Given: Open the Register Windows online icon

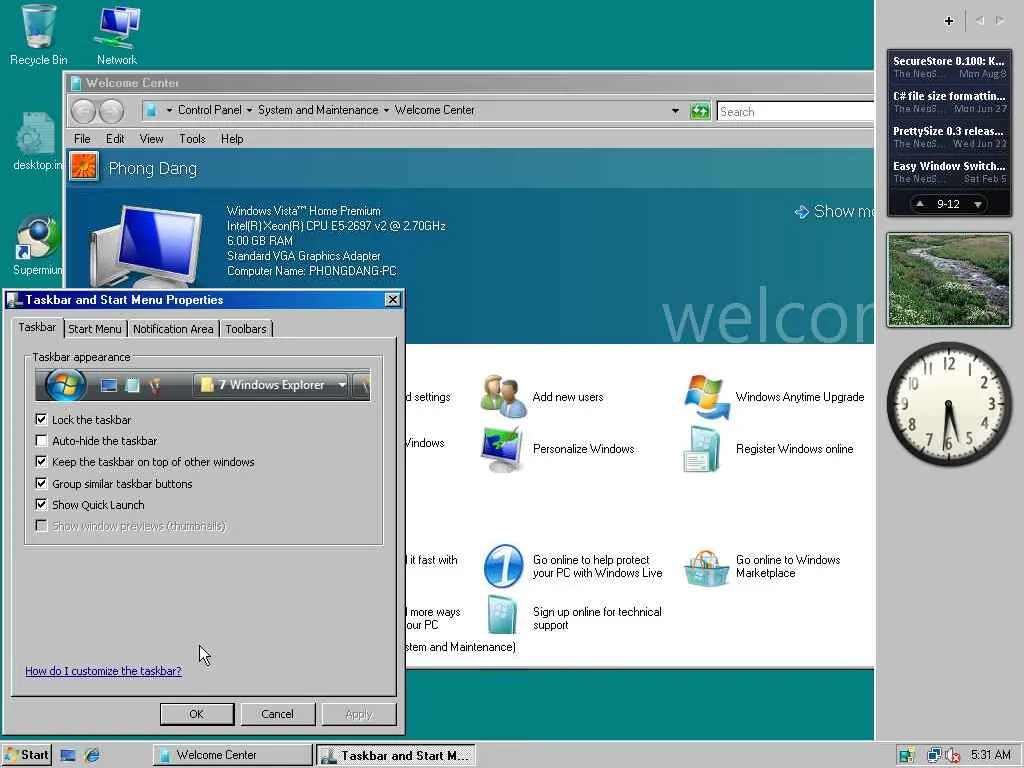Looking at the screenshot, I should (703, 449).
